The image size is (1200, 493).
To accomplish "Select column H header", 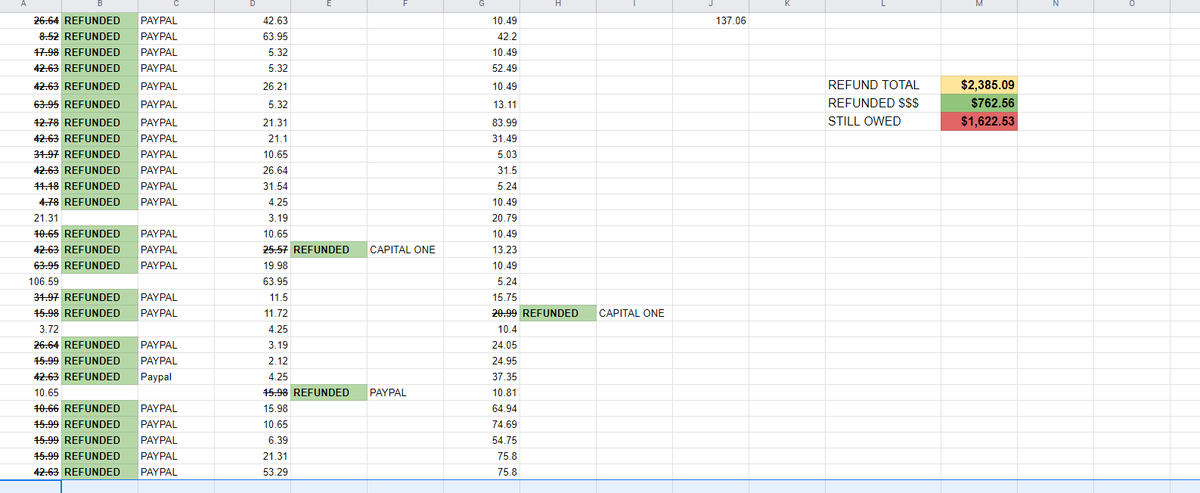I will pos(557,5).
